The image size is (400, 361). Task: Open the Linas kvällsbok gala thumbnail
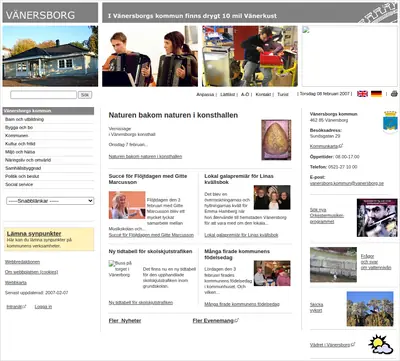[272, 197]
